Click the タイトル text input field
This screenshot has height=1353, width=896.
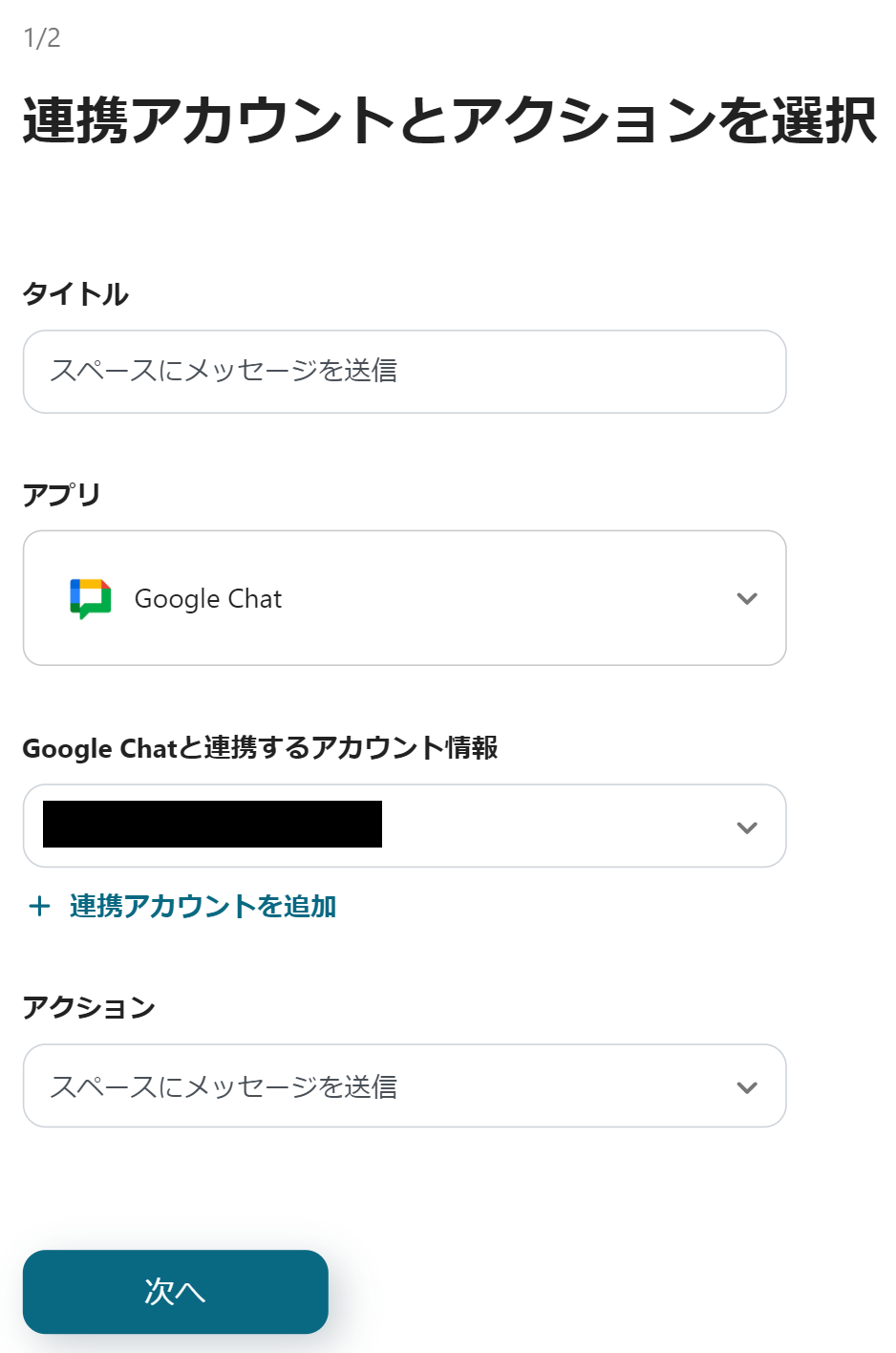pyautogui.click(x=404, y=372)
